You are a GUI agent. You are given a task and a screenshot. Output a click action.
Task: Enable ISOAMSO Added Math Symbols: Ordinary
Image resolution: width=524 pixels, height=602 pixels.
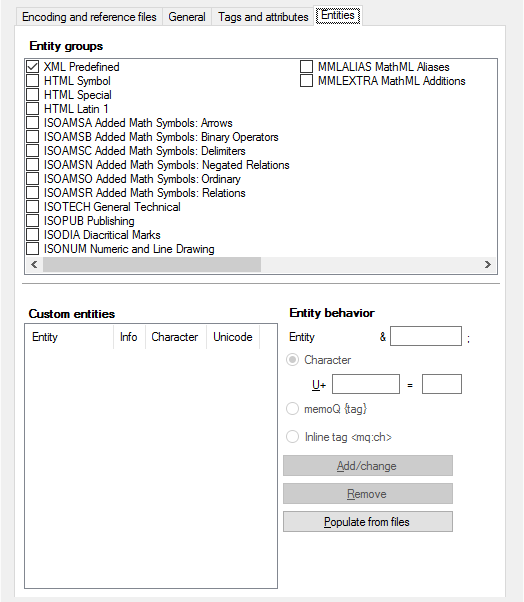33,179
